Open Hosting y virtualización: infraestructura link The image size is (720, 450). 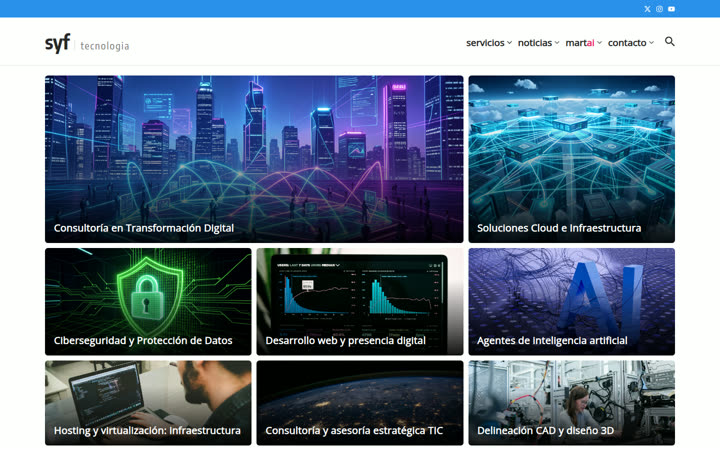147,431
